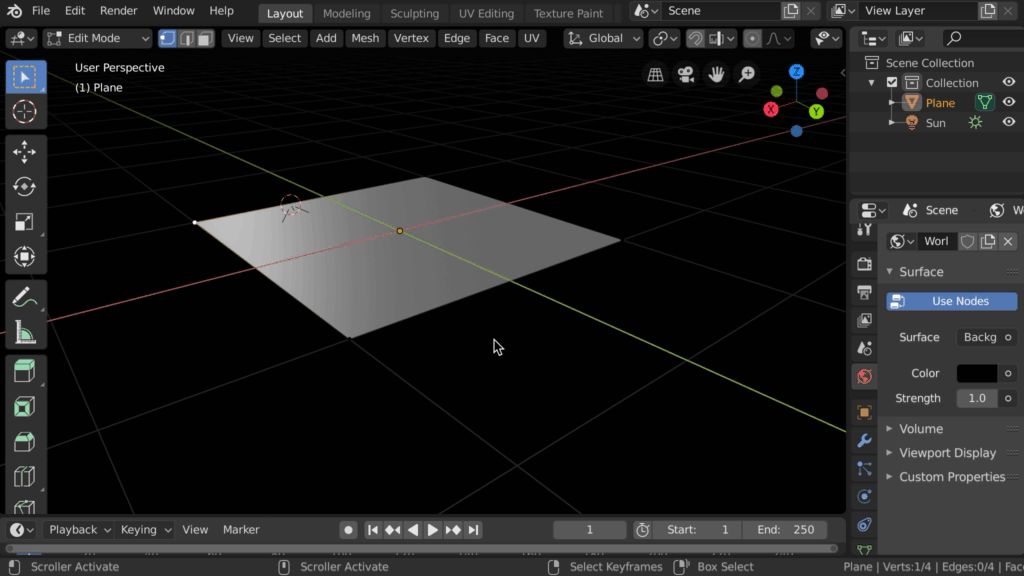The width and height of the screenshot is (1024, 576).
Task: Click the End frame field
Action: click(786, 529)
